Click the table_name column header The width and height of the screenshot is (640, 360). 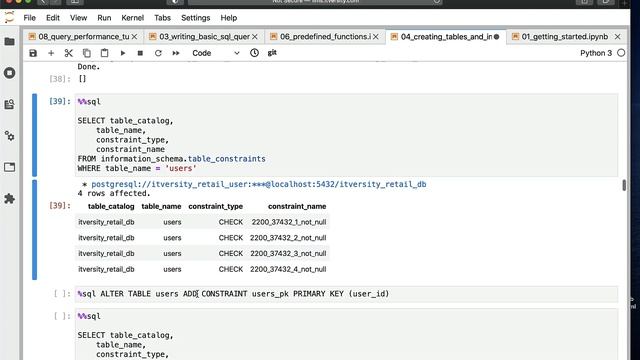point(161,207)
